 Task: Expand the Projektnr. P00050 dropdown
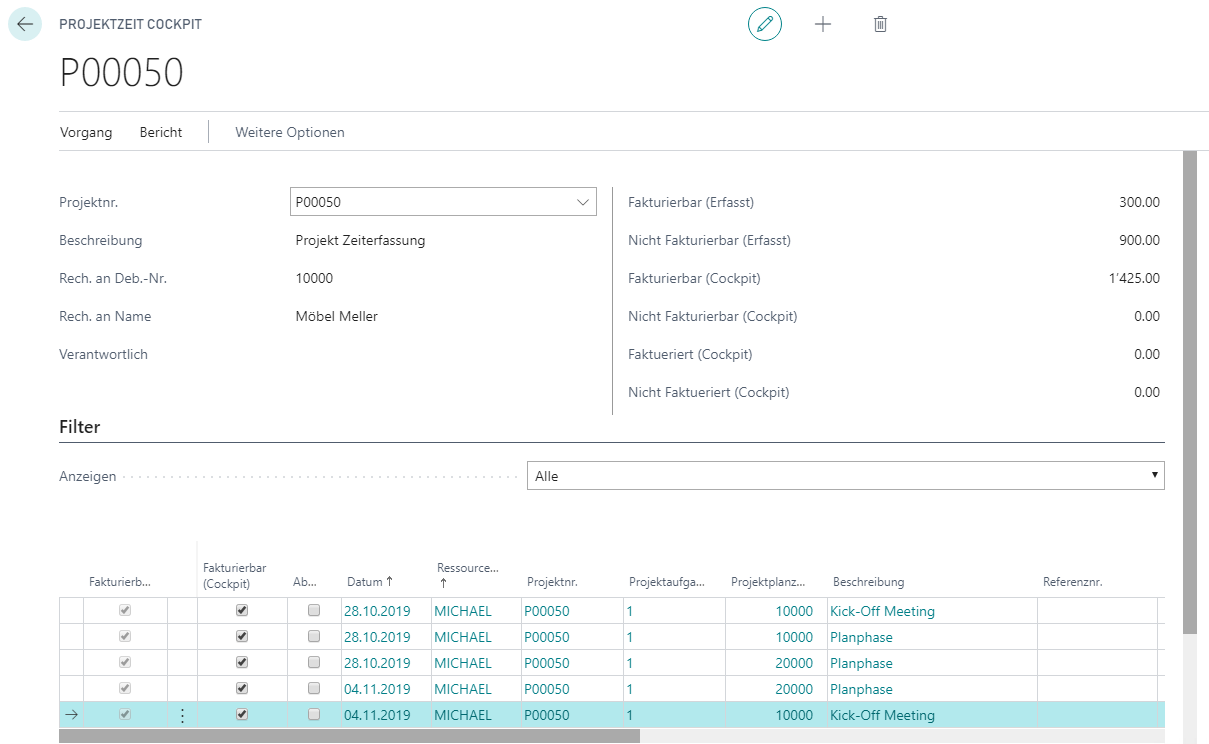[583, 202]
